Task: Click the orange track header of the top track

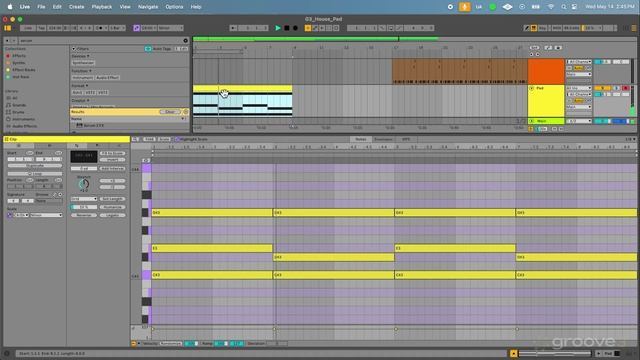Action: tap(546, 71)
